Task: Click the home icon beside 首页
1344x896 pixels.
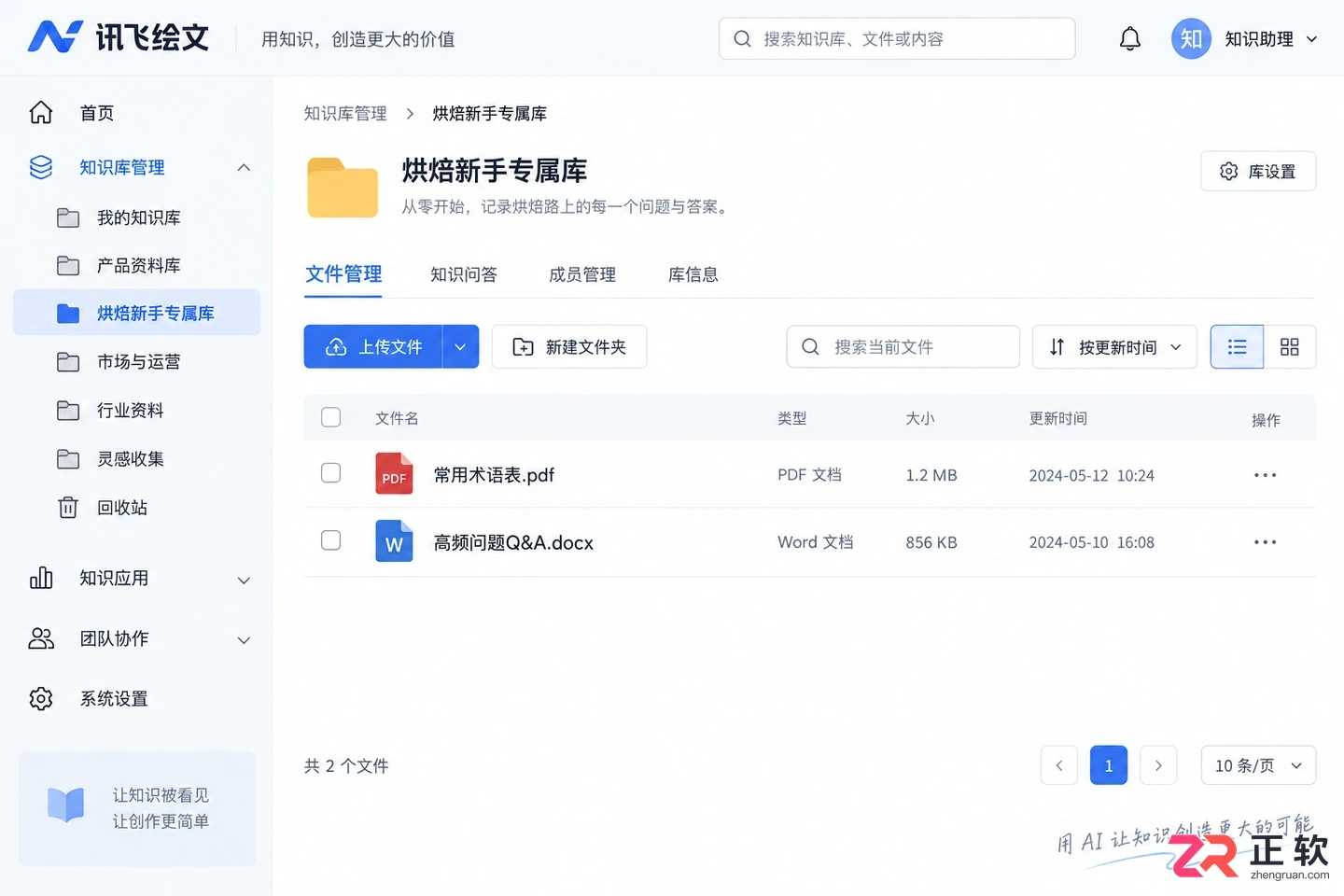Action: (x=41, y=112)
